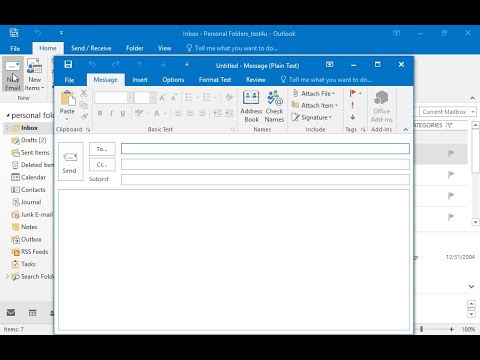Image resolution: width=480 pixels, height=360 pixels.
Task: Click the Grow Font icon
Action: (x=162, y=97)
